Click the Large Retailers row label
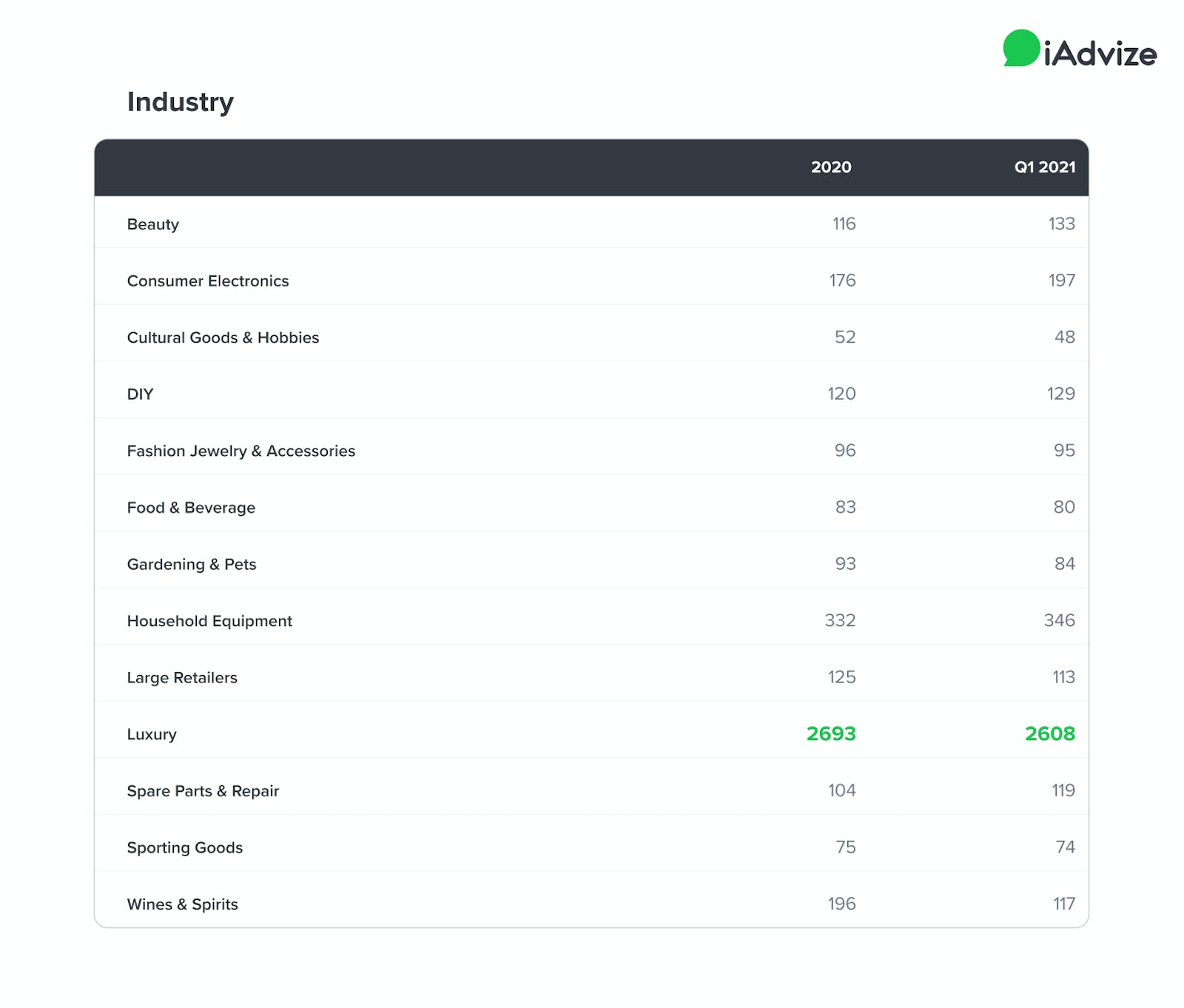The width and height of the screenshot is (1184, 1008). click(x=182, y=677)
